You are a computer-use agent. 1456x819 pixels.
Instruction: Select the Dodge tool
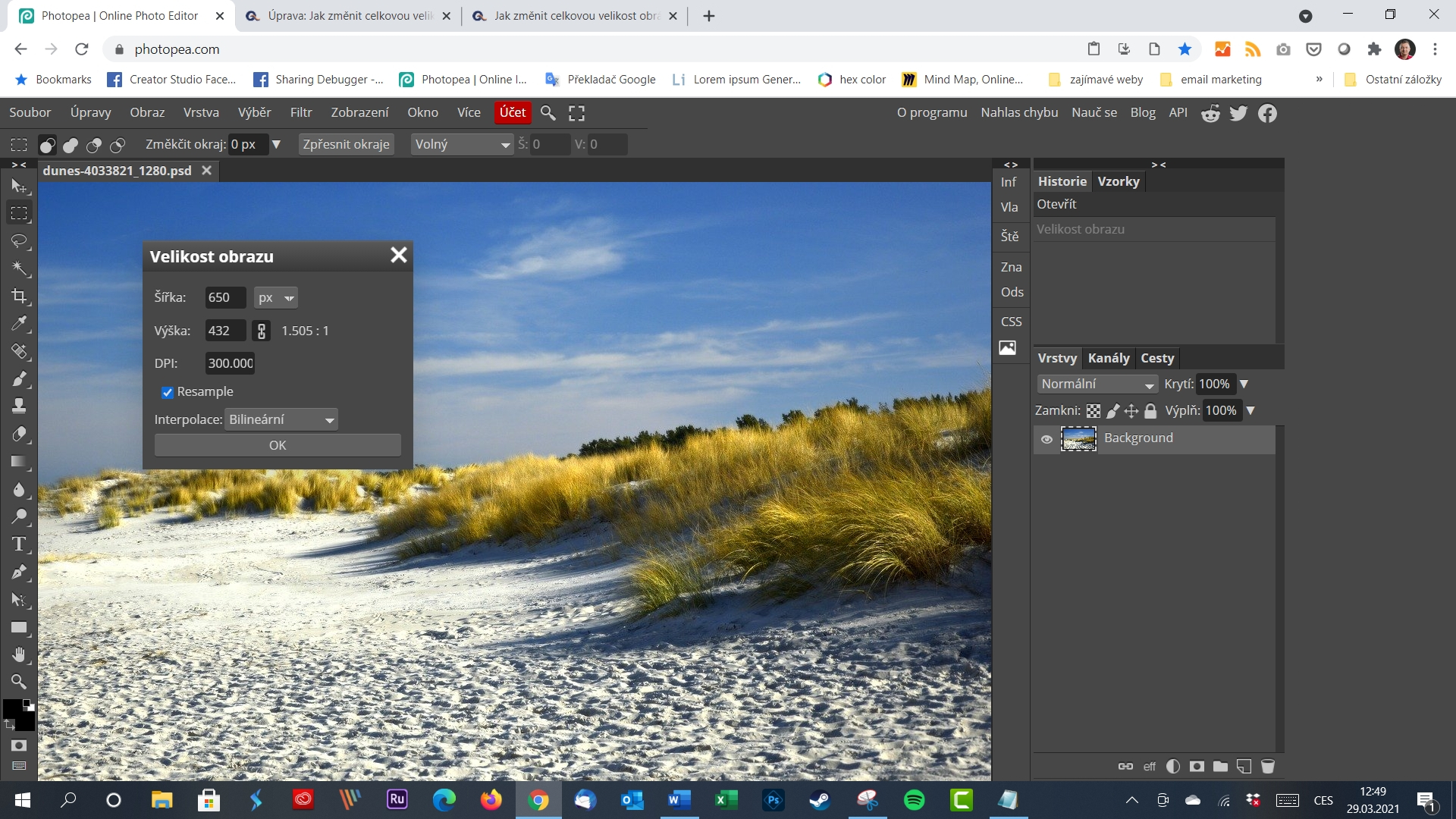19,516
